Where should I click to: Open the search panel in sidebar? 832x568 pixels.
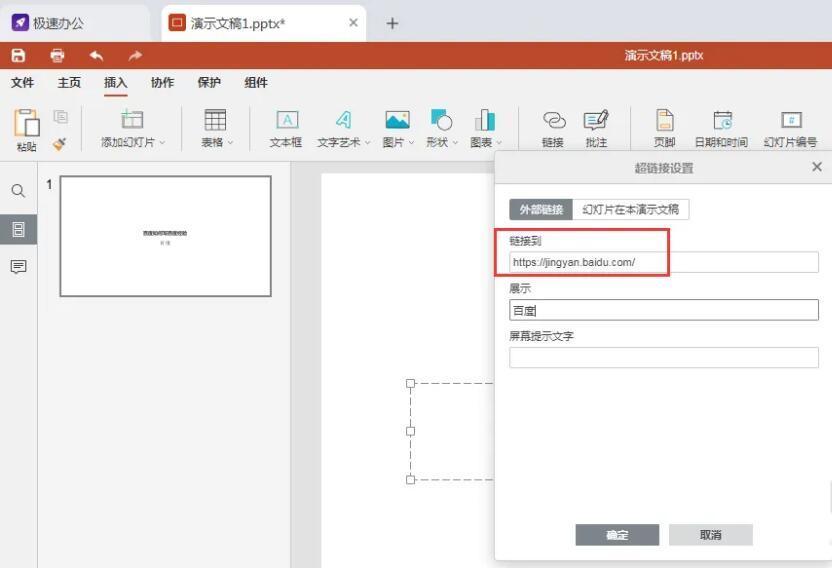[18, 191]
